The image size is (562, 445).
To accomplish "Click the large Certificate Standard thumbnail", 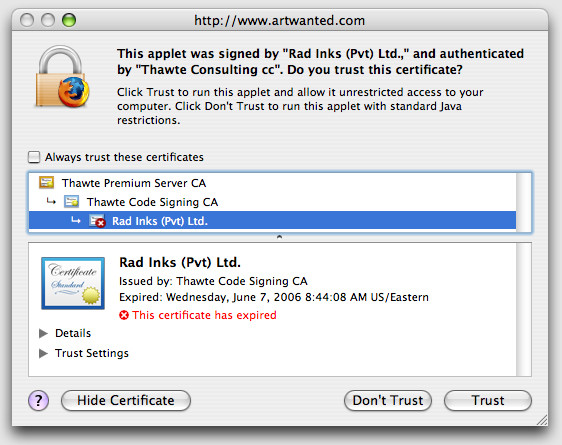I will [73, 283].
